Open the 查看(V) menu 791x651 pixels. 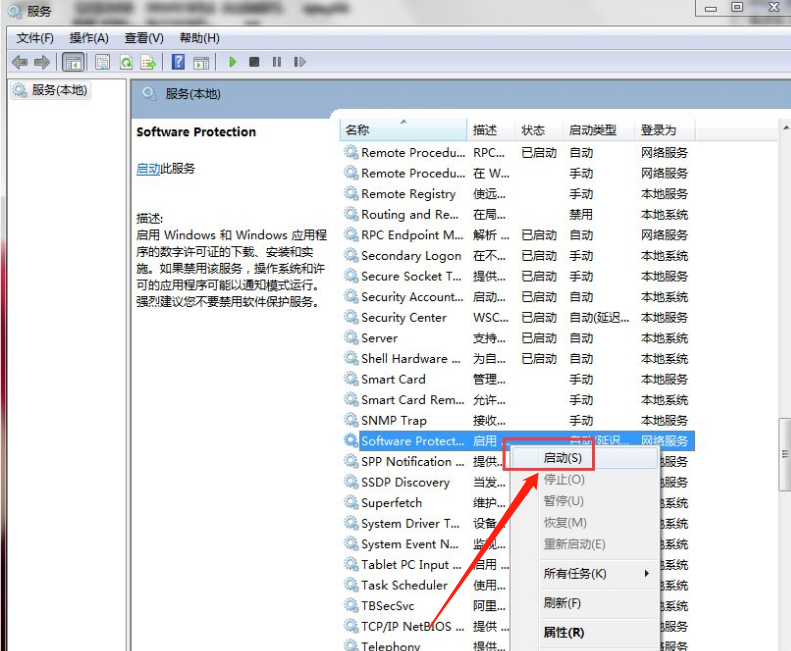[x=144, y=38]
